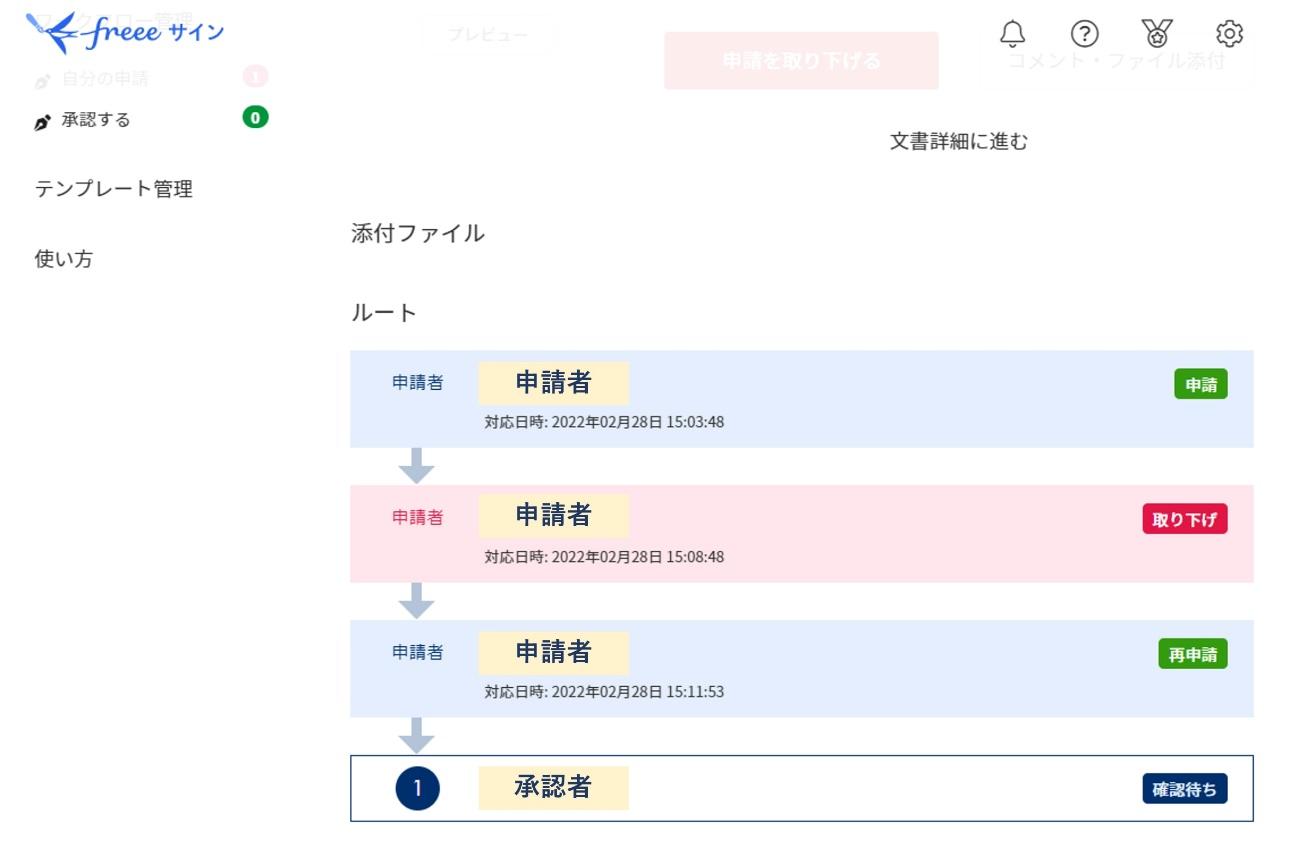Screen dimensions: 1298x857
Task: Open the settings gear icon
Action: [1229, 34]
